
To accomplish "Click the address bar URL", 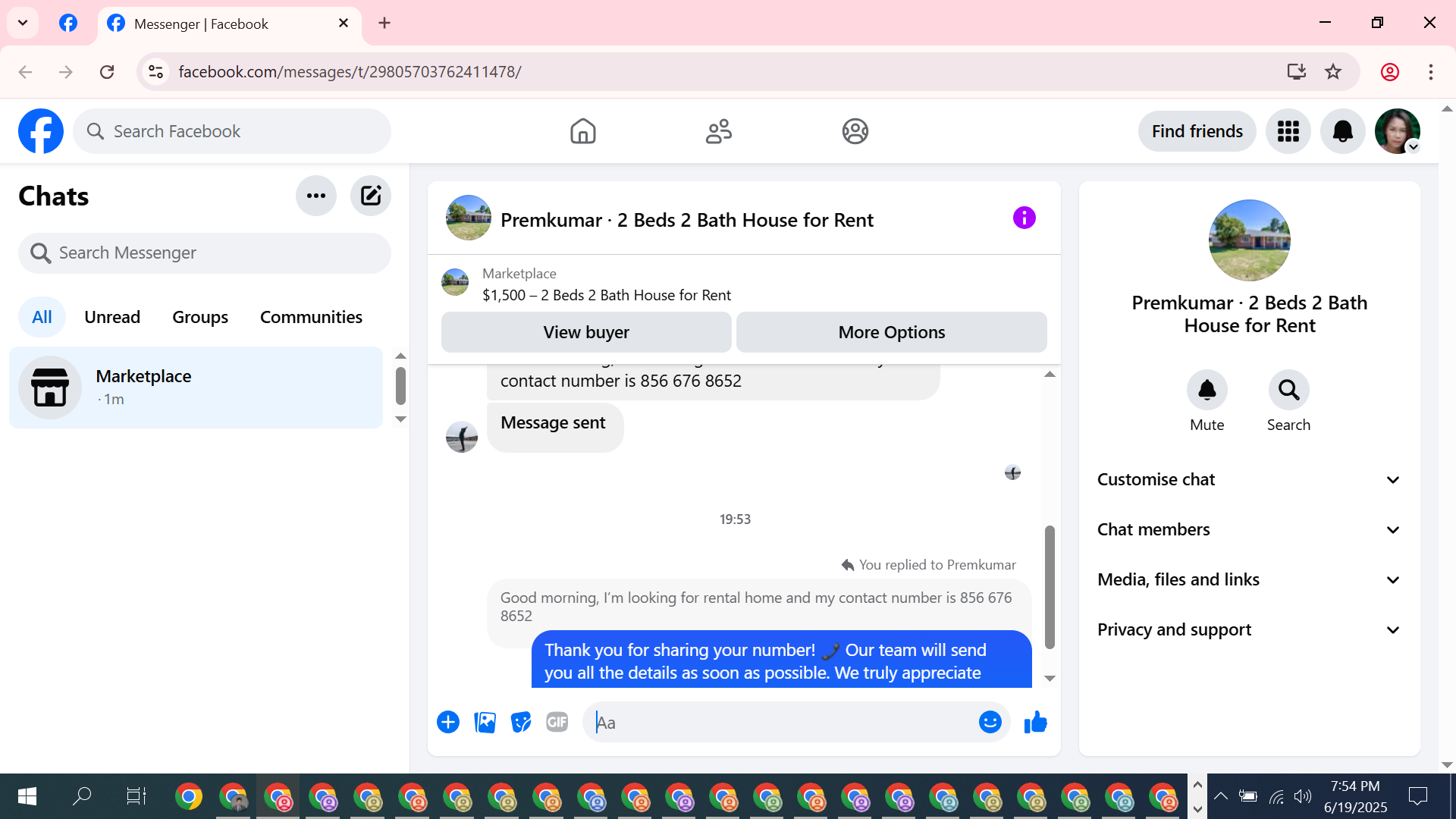I will click(350, 71).
